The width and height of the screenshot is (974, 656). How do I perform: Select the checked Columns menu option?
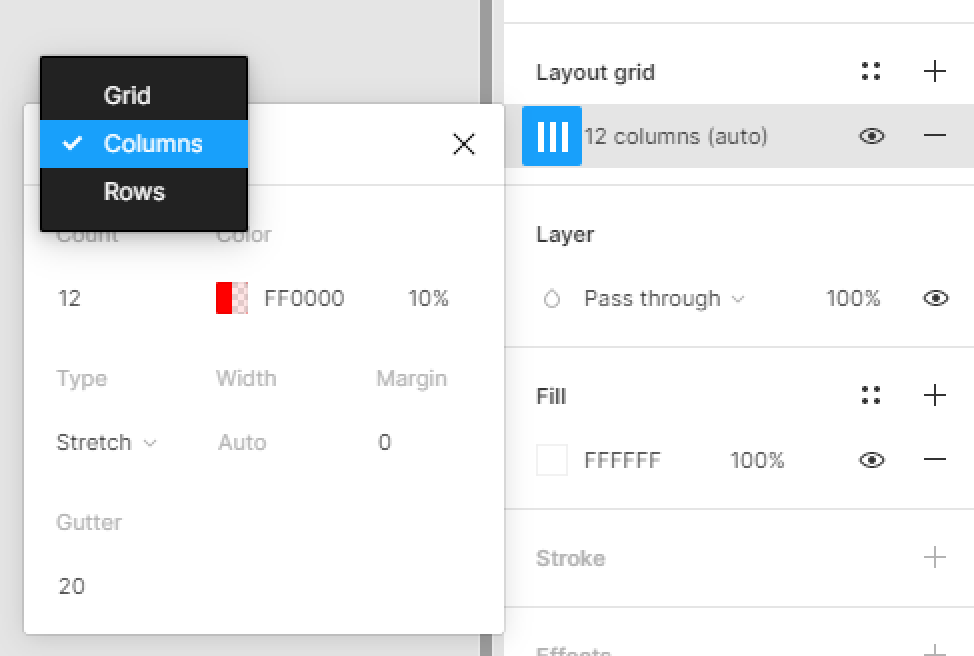[152, 144]
